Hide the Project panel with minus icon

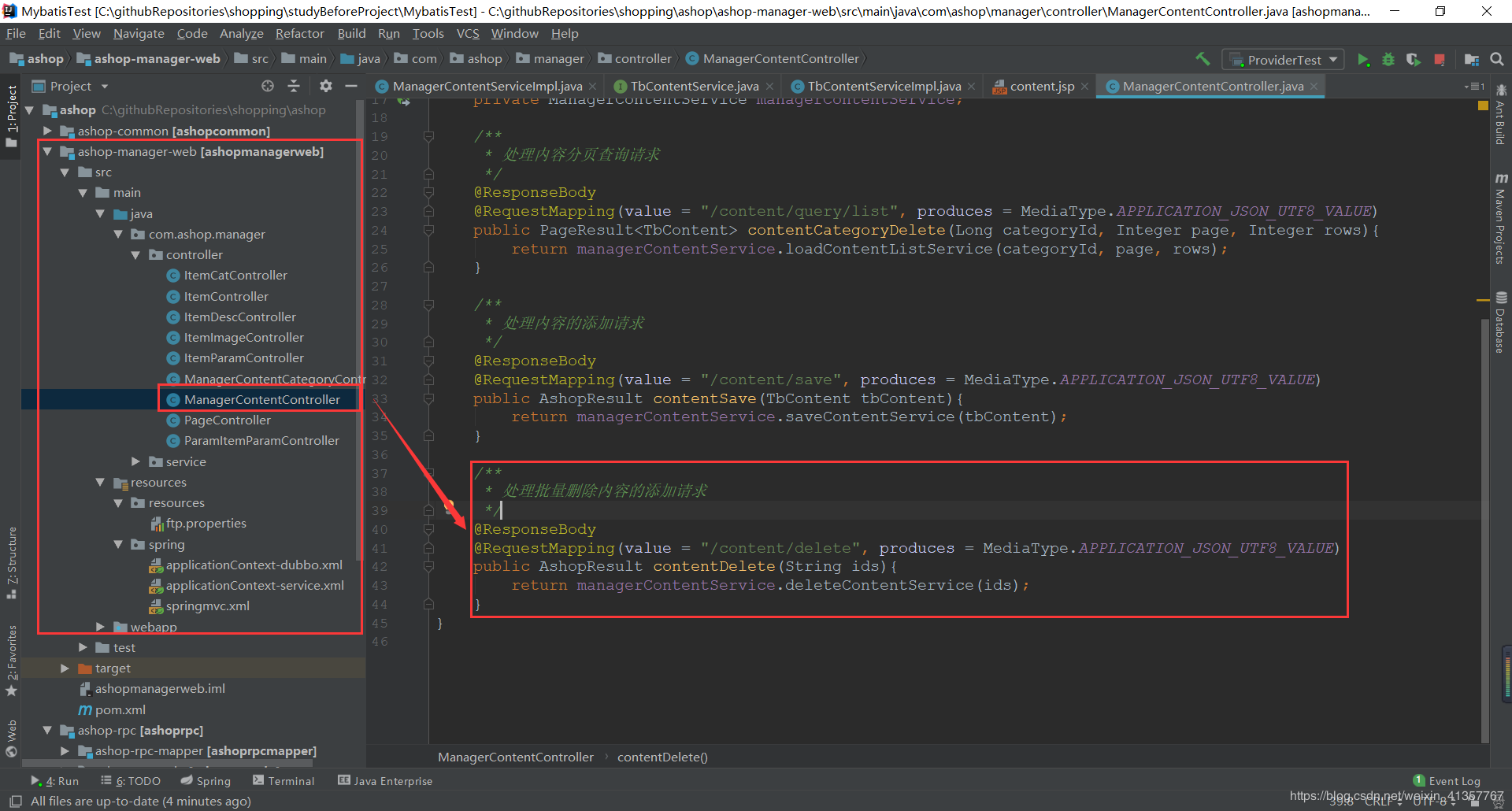tap(351, 86)
